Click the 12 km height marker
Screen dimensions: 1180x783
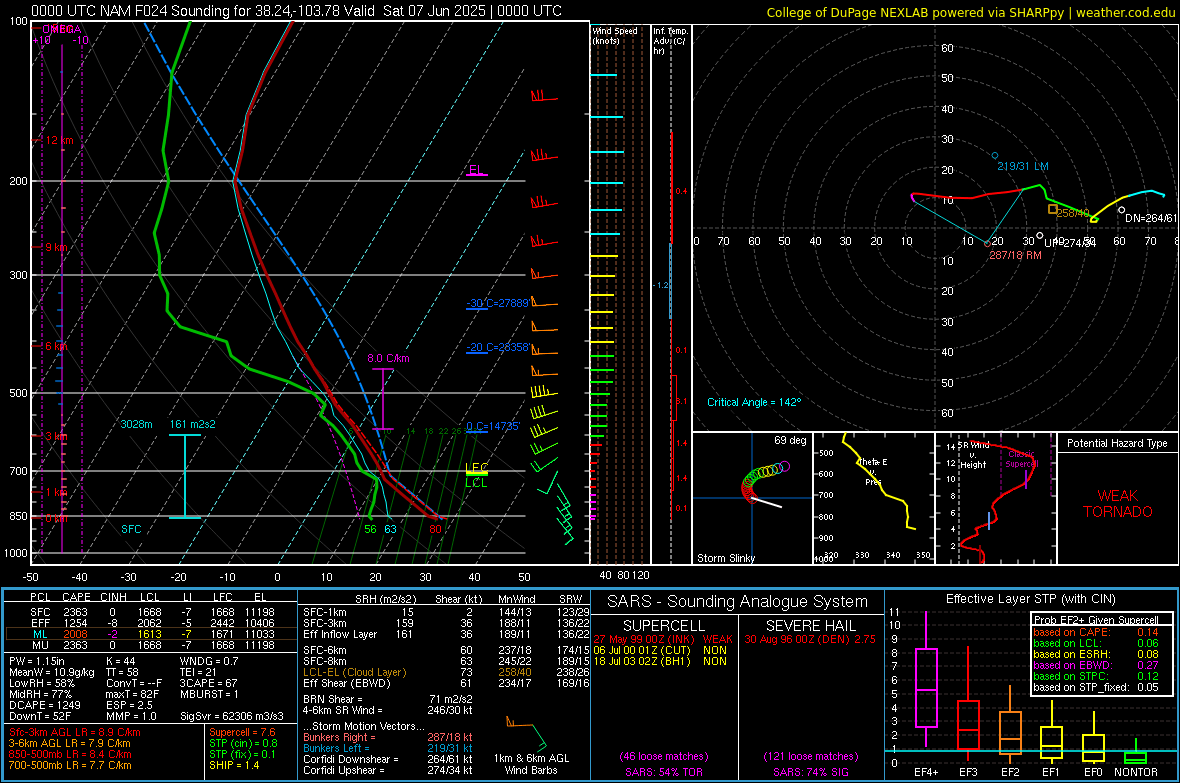tap(59, 140)
